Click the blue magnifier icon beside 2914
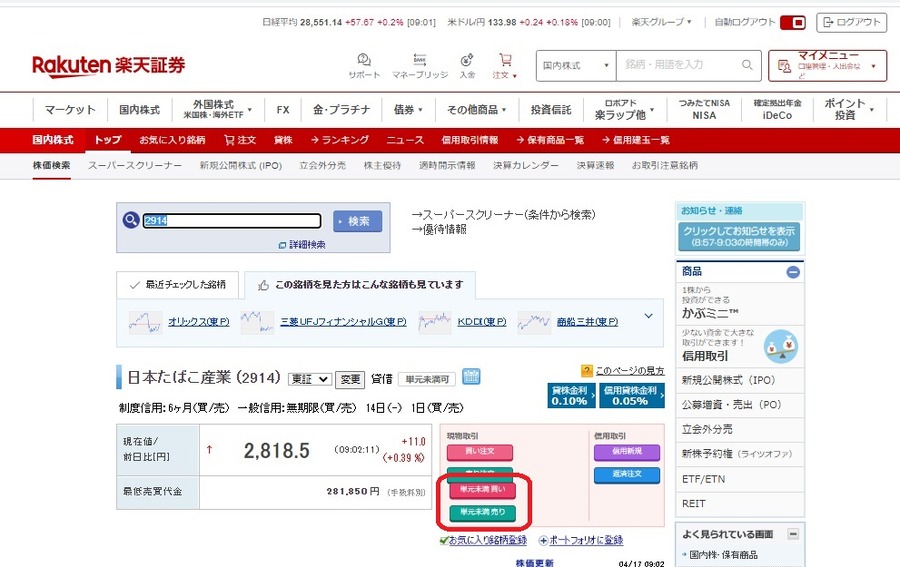The image size is (900, 567). coord(131,220)
